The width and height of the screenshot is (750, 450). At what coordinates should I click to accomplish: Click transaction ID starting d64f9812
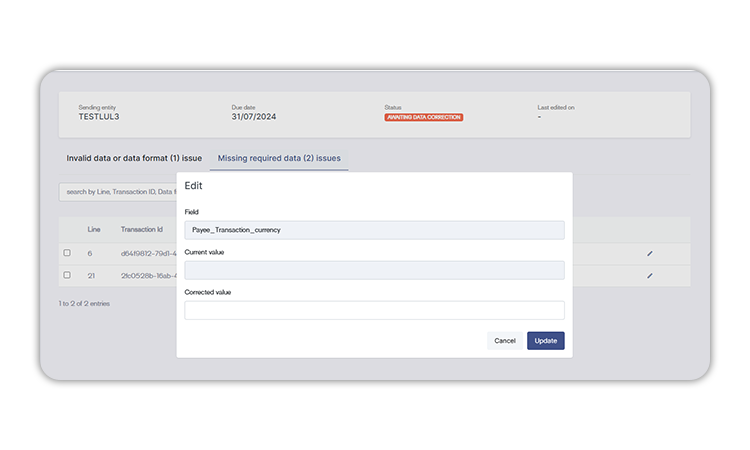point(148,253)
